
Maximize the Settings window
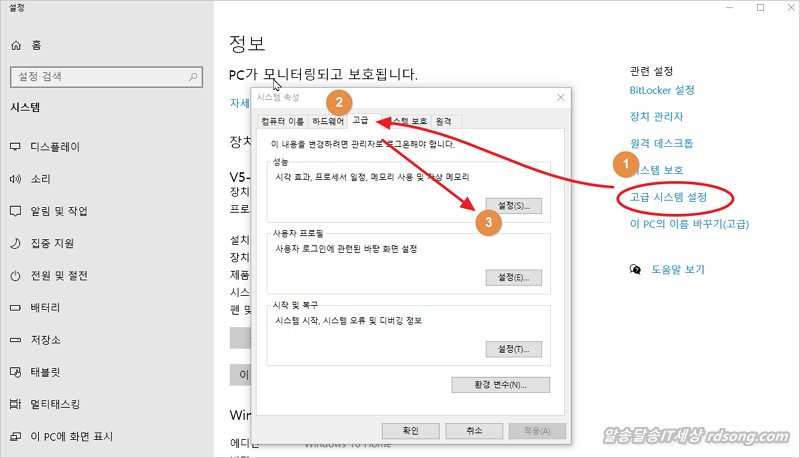(x=760, y=8)
